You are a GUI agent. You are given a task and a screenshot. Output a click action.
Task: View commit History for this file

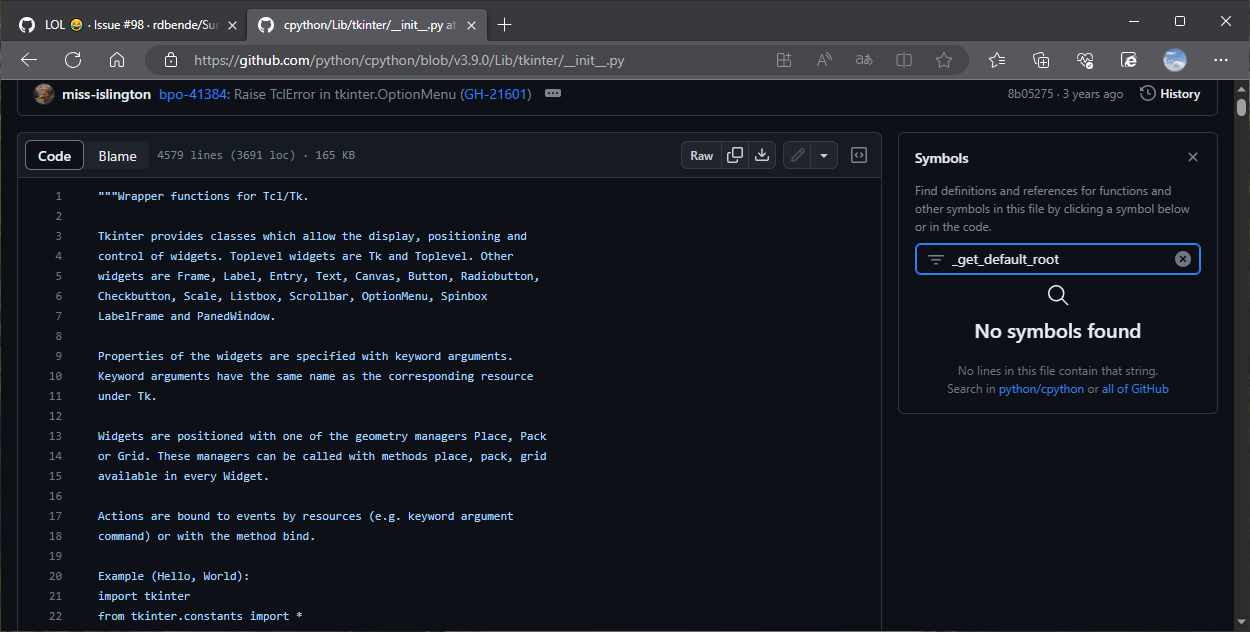(1170, 93)
